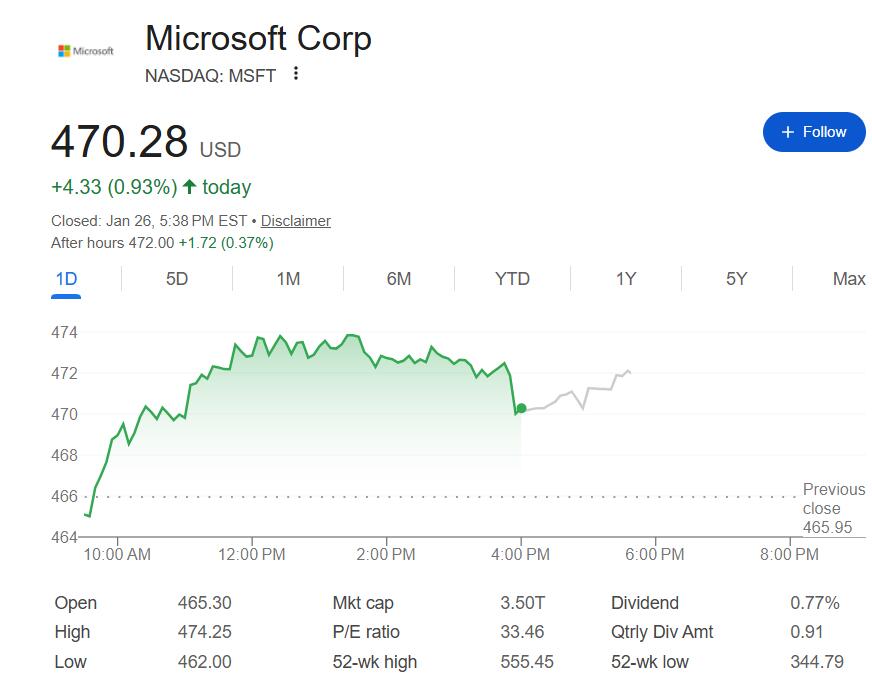Switch to the 1Y chart tab
This screenshot has height=678, width=872.
point(626,279)
